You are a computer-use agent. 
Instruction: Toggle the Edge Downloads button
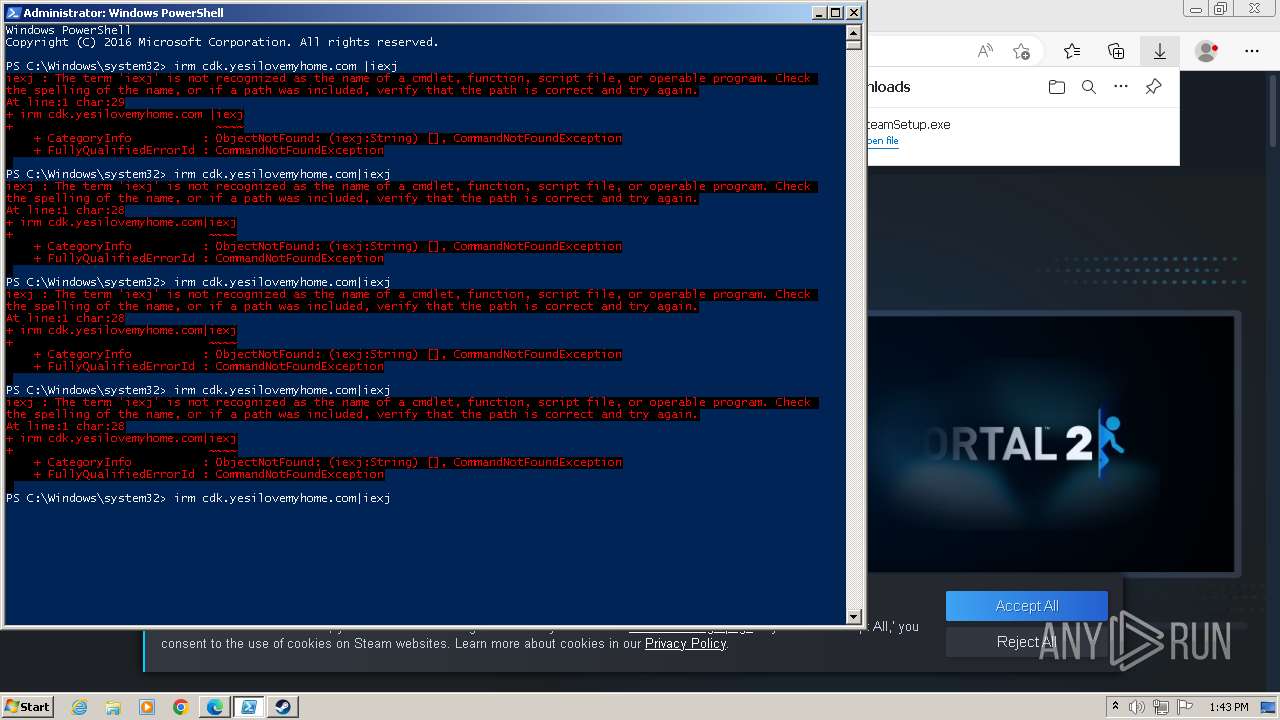tap(1160, 51)
